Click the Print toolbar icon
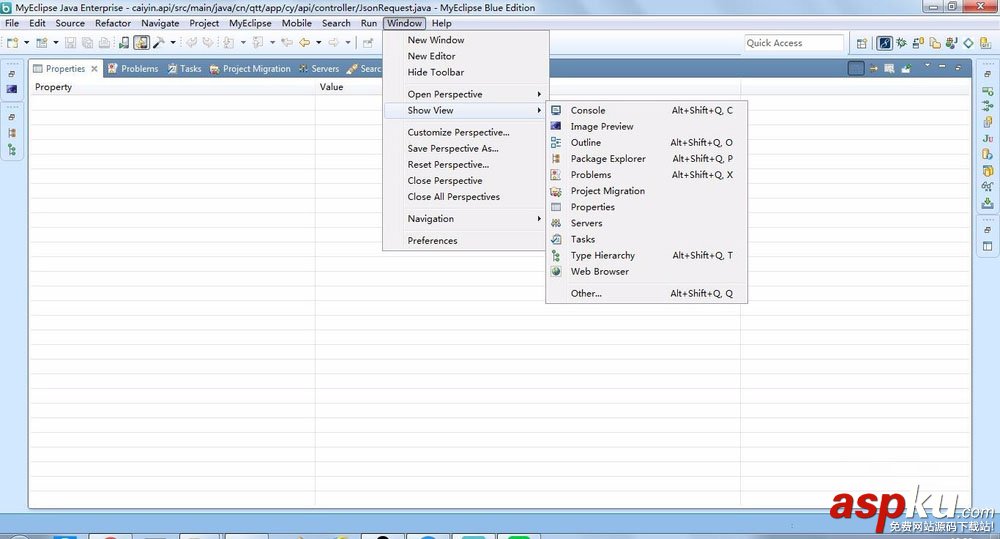The height and width of the screenshot is (539, 1000). click(104, 43)
